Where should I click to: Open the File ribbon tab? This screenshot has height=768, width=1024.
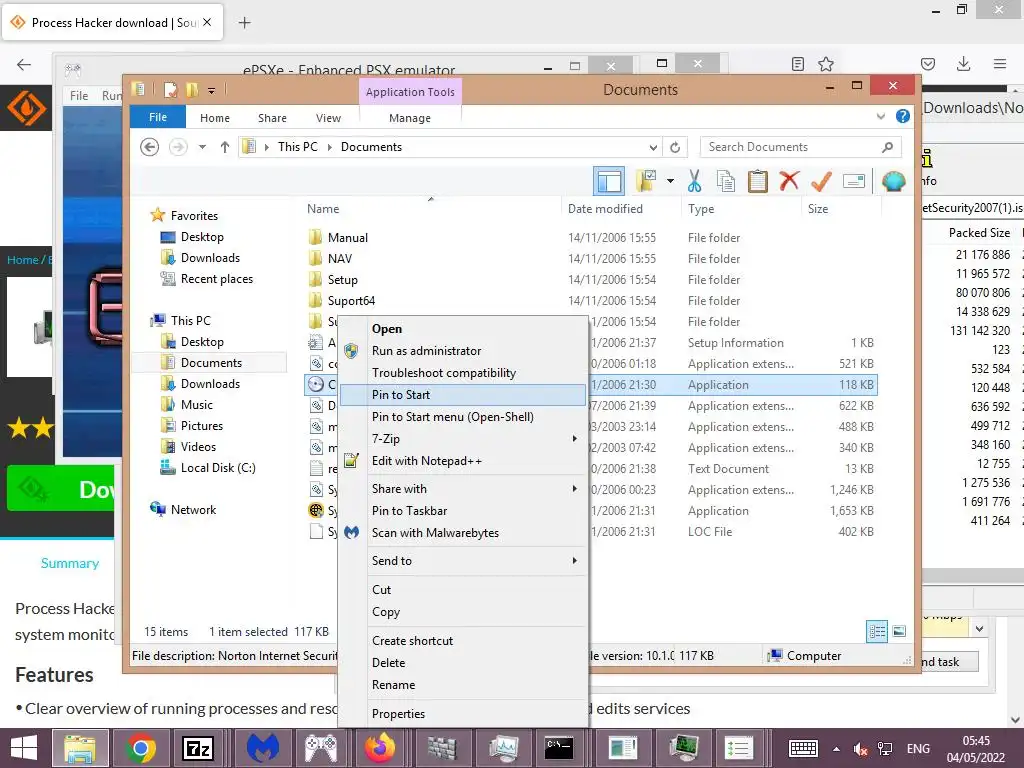pyautogui.click(x=157, y=117)
